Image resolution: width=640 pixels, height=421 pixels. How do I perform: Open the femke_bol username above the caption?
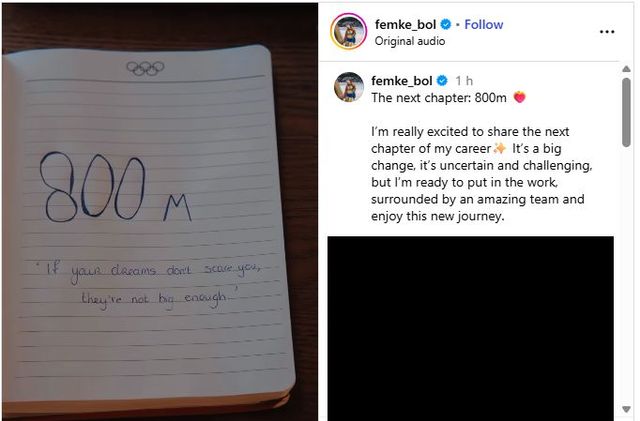pyautogui.click(x=401, y=80)
